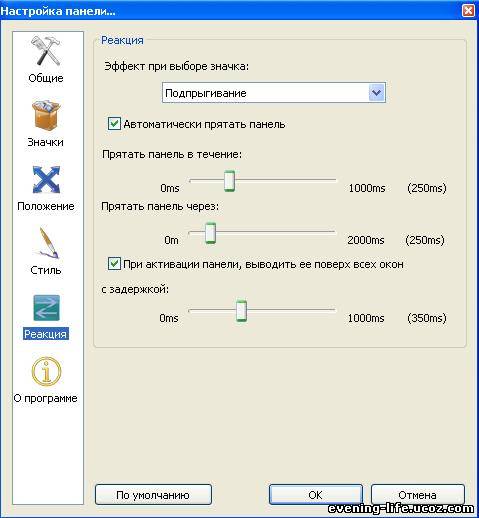Click the Отмена button
The image size is (479, 518).
418,495
